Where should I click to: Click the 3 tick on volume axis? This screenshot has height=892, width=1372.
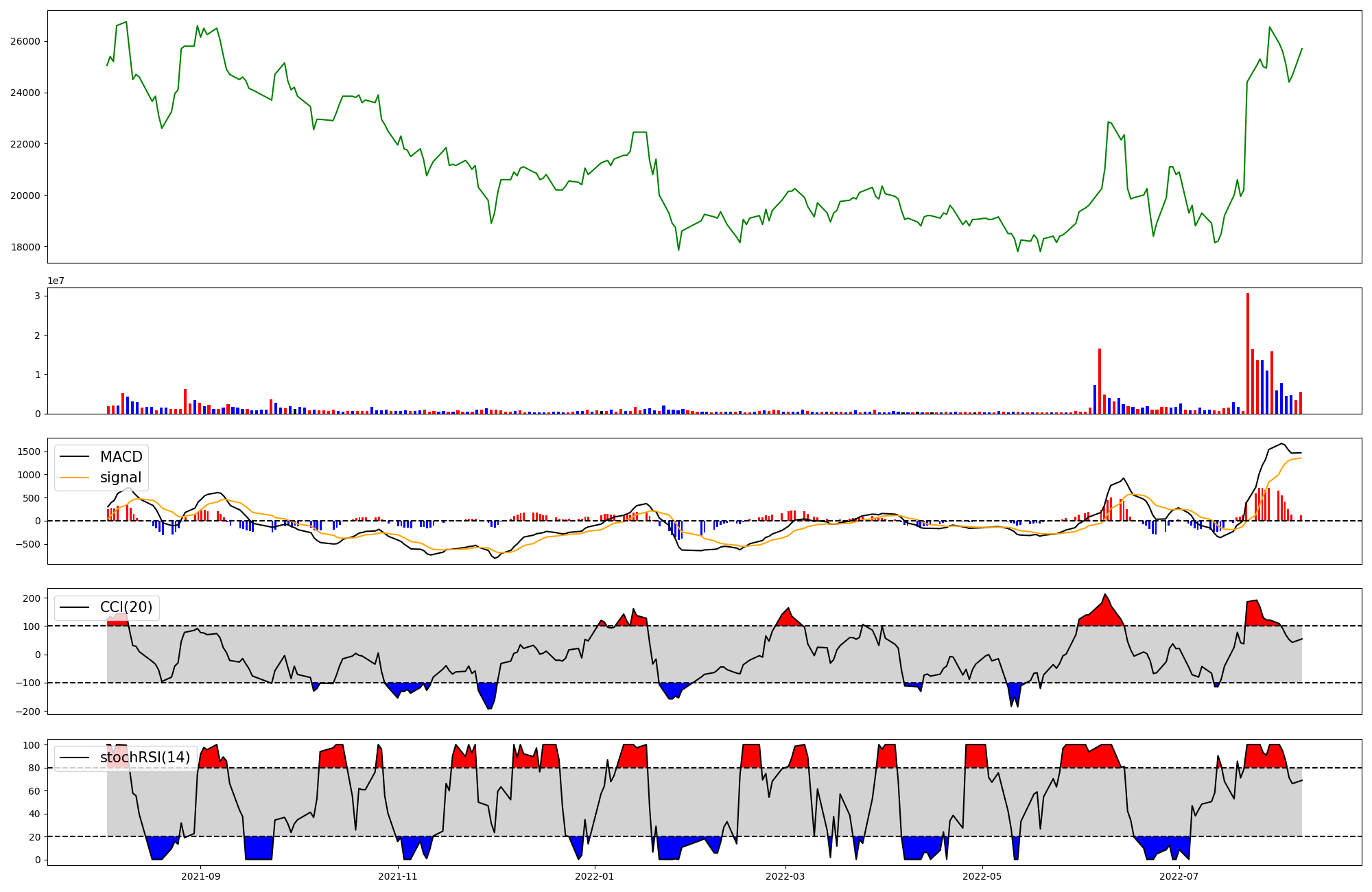pyautogui.click(x=37, y=296)
